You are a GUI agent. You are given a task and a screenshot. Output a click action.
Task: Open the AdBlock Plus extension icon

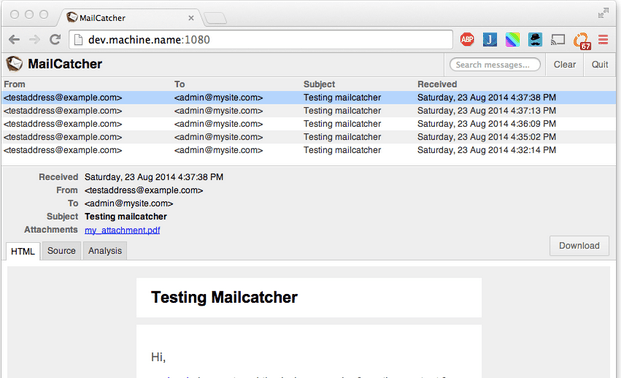[x=467, y=40]
